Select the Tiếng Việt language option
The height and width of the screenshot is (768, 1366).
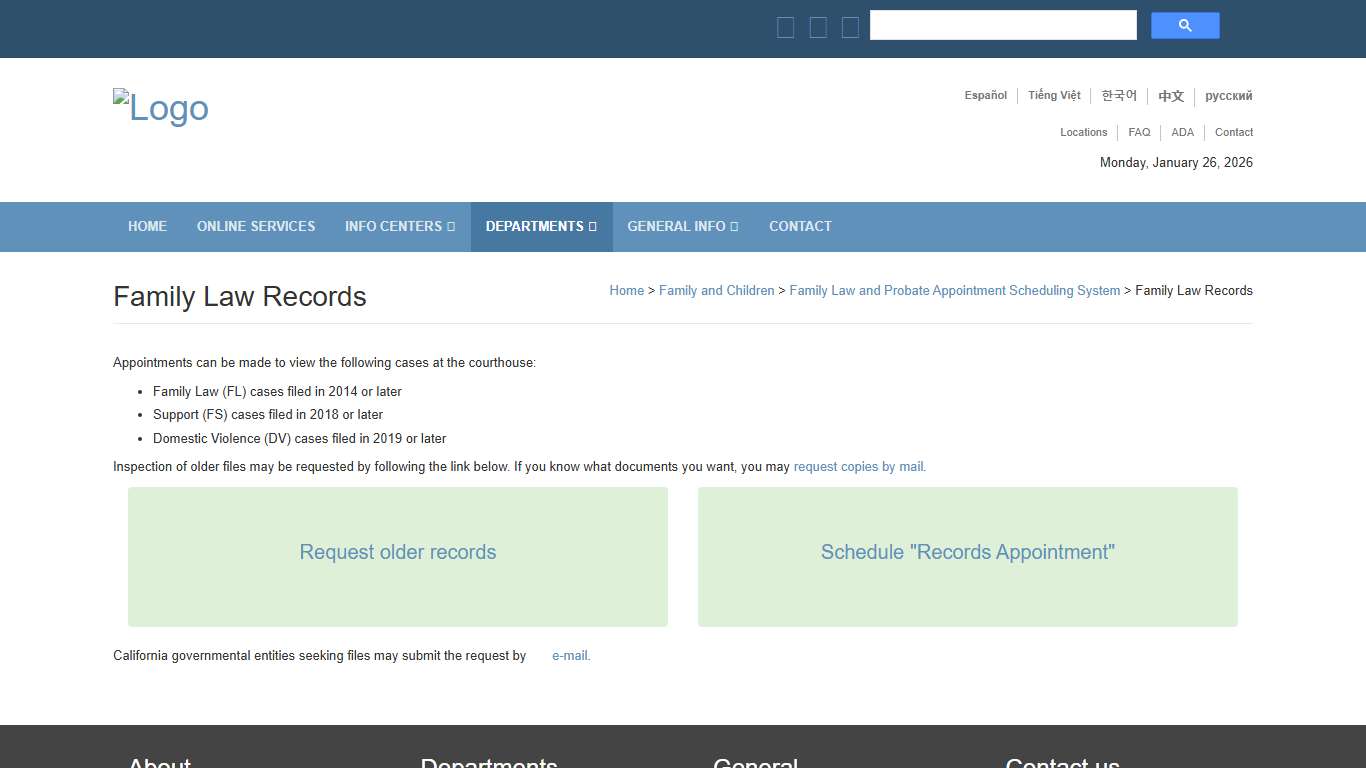(x=1054, y=95)
